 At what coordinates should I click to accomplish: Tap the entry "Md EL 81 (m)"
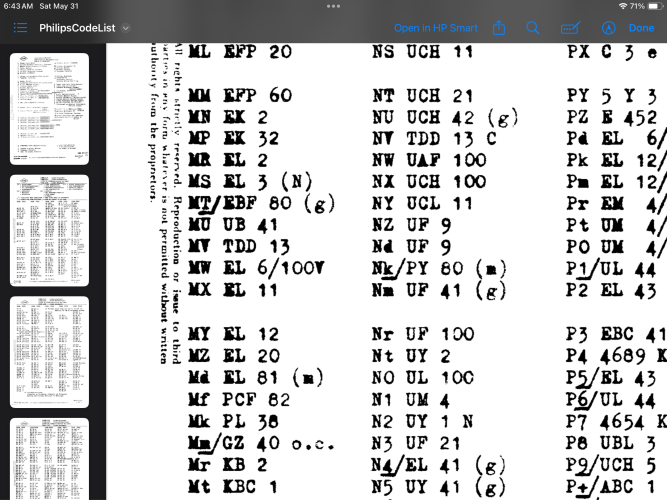click(256, 377)
